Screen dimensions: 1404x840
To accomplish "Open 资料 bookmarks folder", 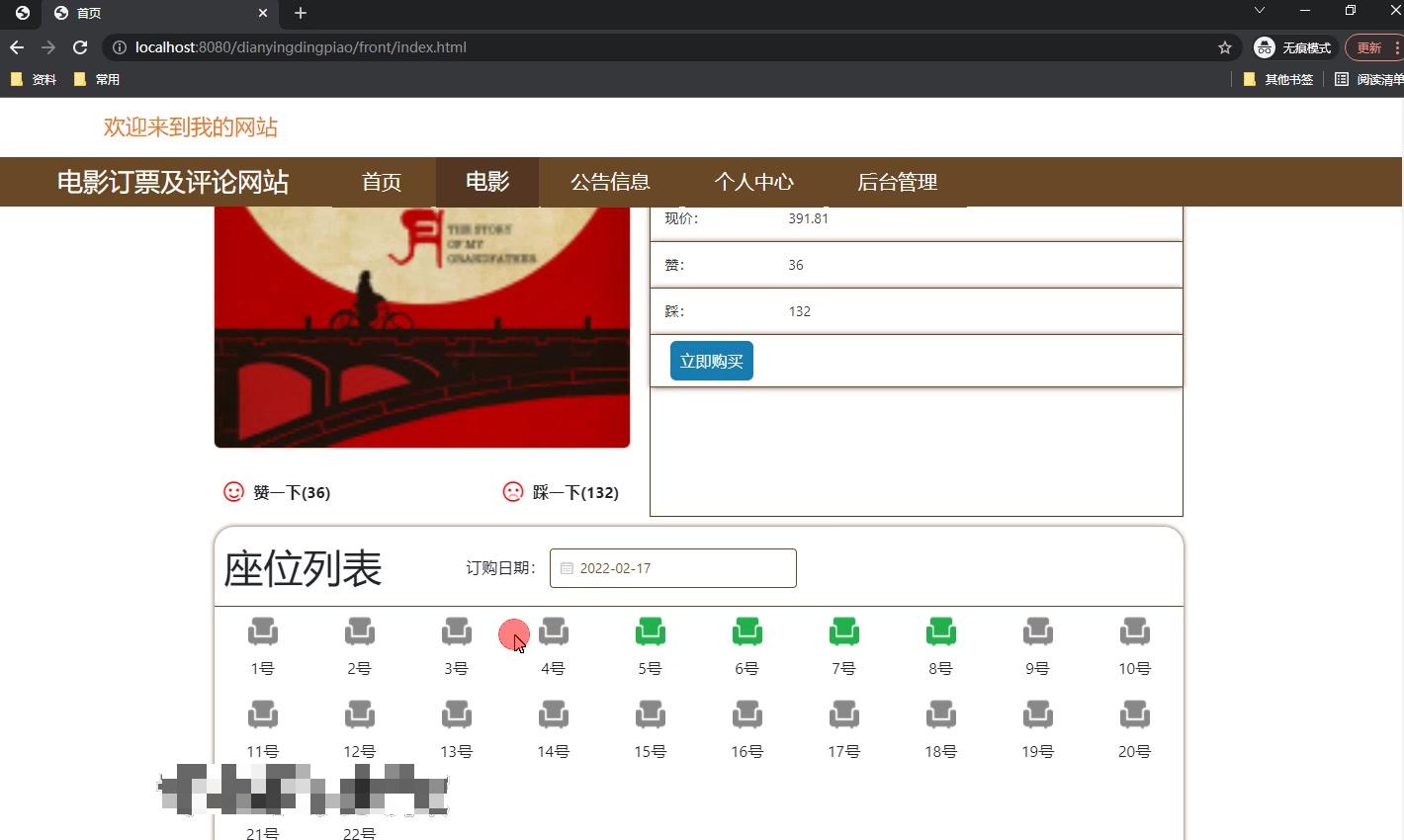I will [33, 79].
